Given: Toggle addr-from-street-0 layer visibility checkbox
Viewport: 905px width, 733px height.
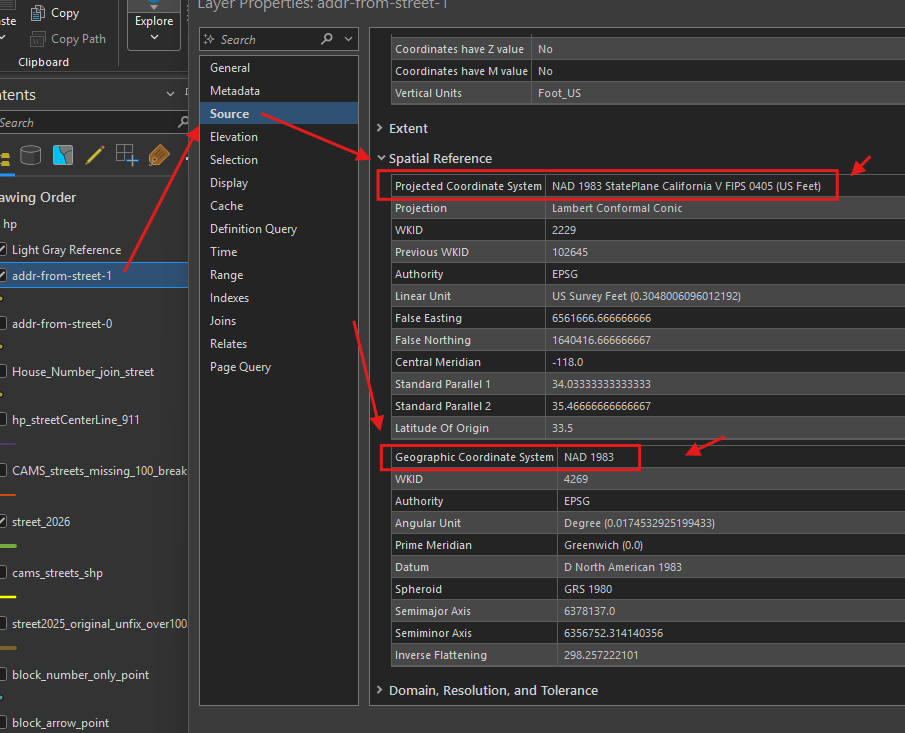Looking at the screenshot, I should pyautogui.click(x=2, y=323).
